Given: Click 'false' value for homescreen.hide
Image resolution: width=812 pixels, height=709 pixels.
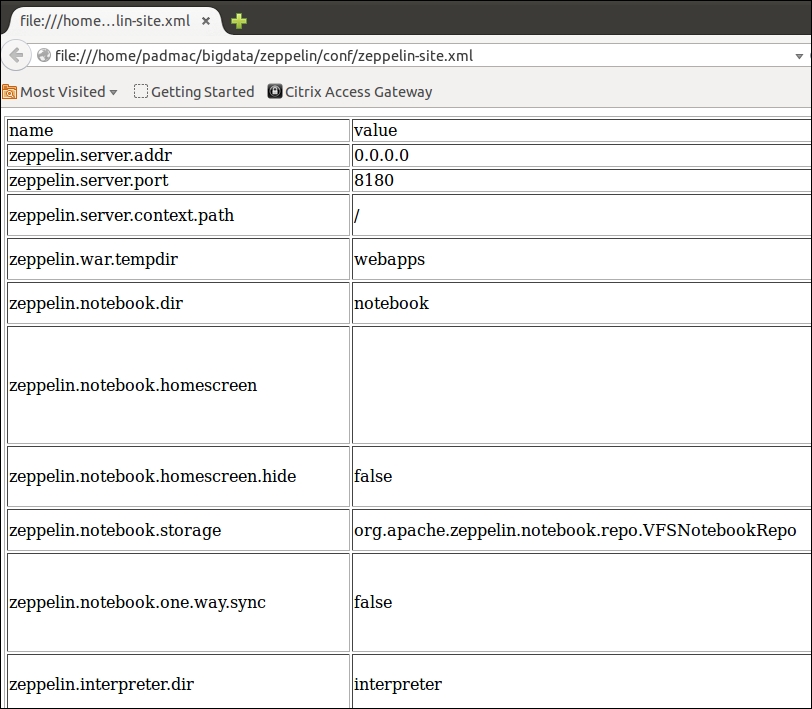Looking at the screenshot, I should (x=582, y=476).
